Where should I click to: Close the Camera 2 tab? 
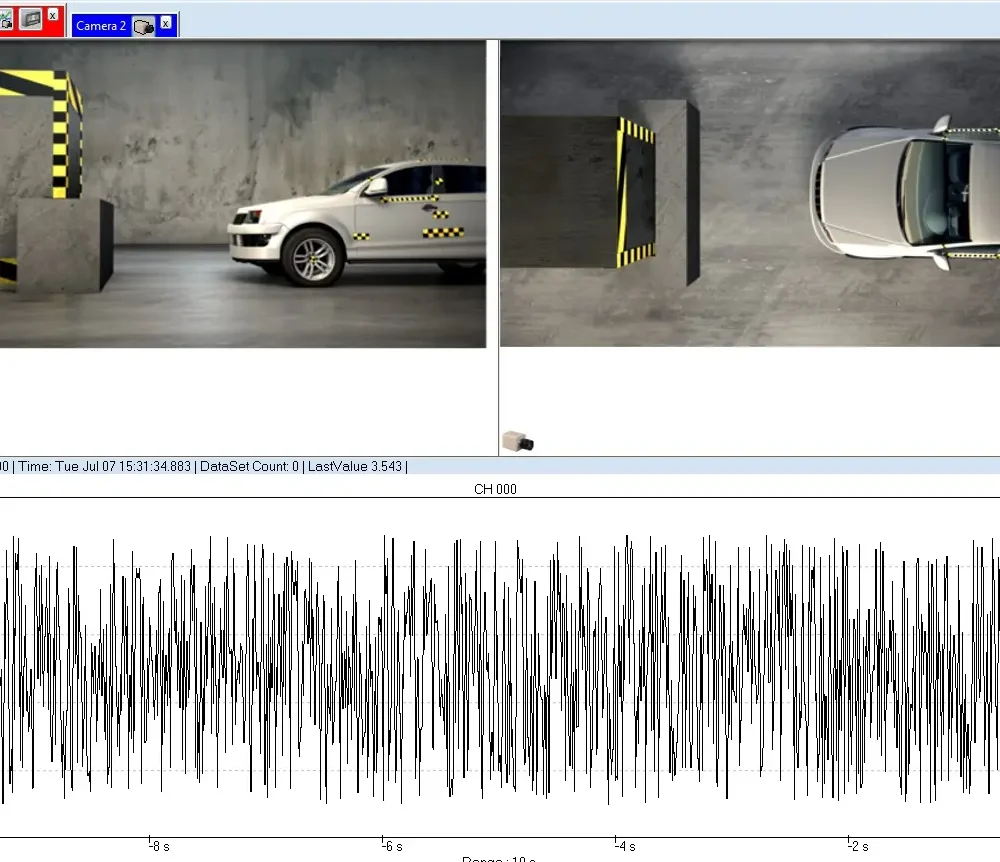[166, 23]
